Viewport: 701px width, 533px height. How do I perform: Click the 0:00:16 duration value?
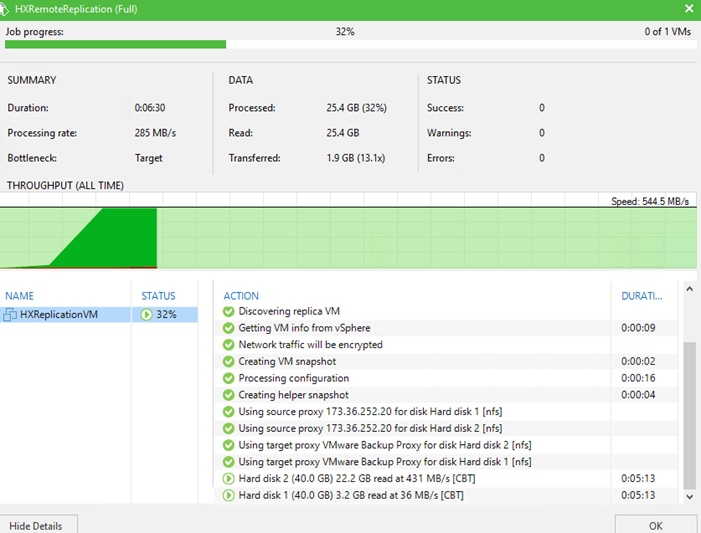(x=638, y=378)
